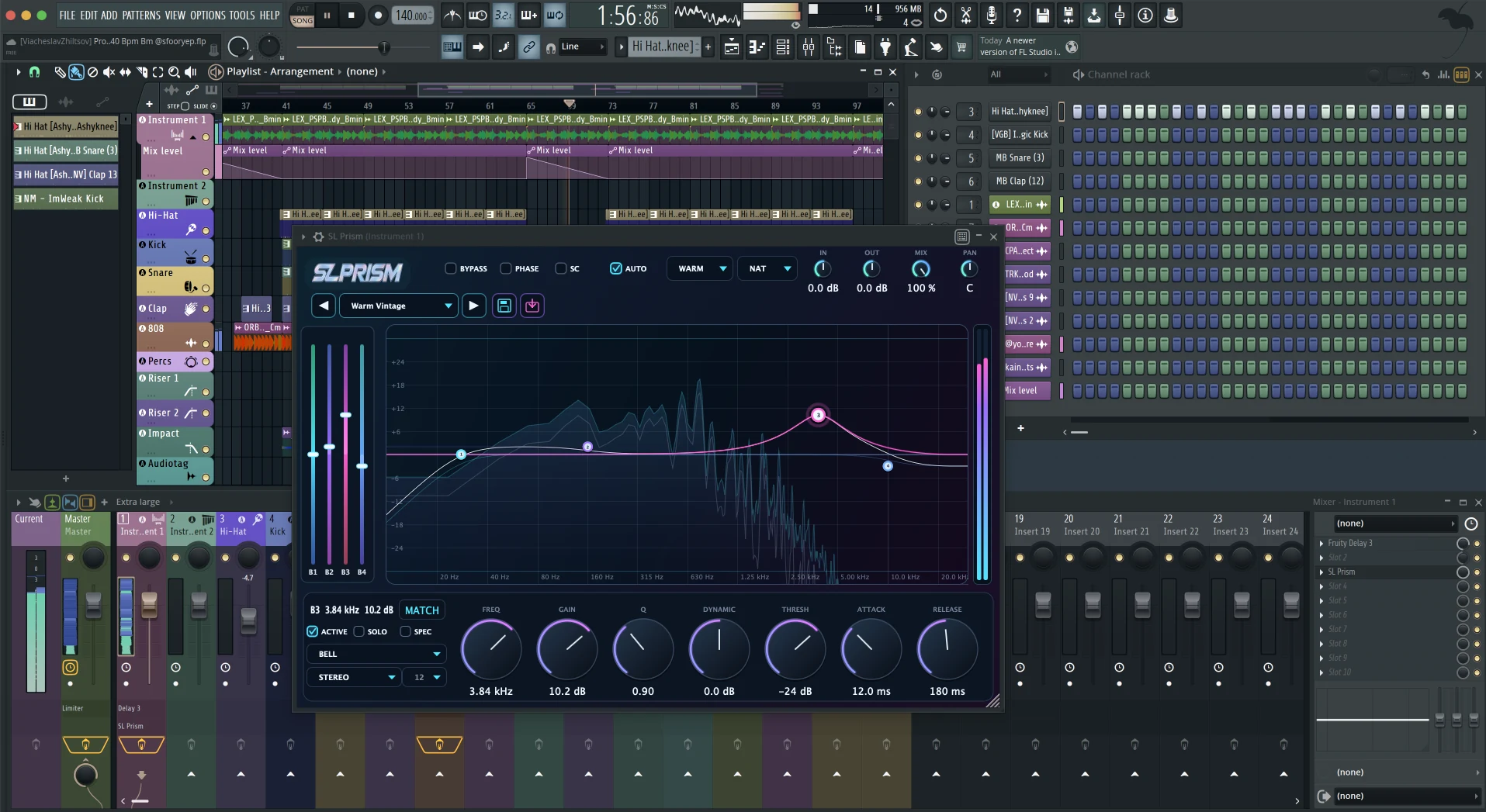Open the NAT dropdown
Image resolution: width=1486 pixels, height=812 pixels.
coord(767,268)
